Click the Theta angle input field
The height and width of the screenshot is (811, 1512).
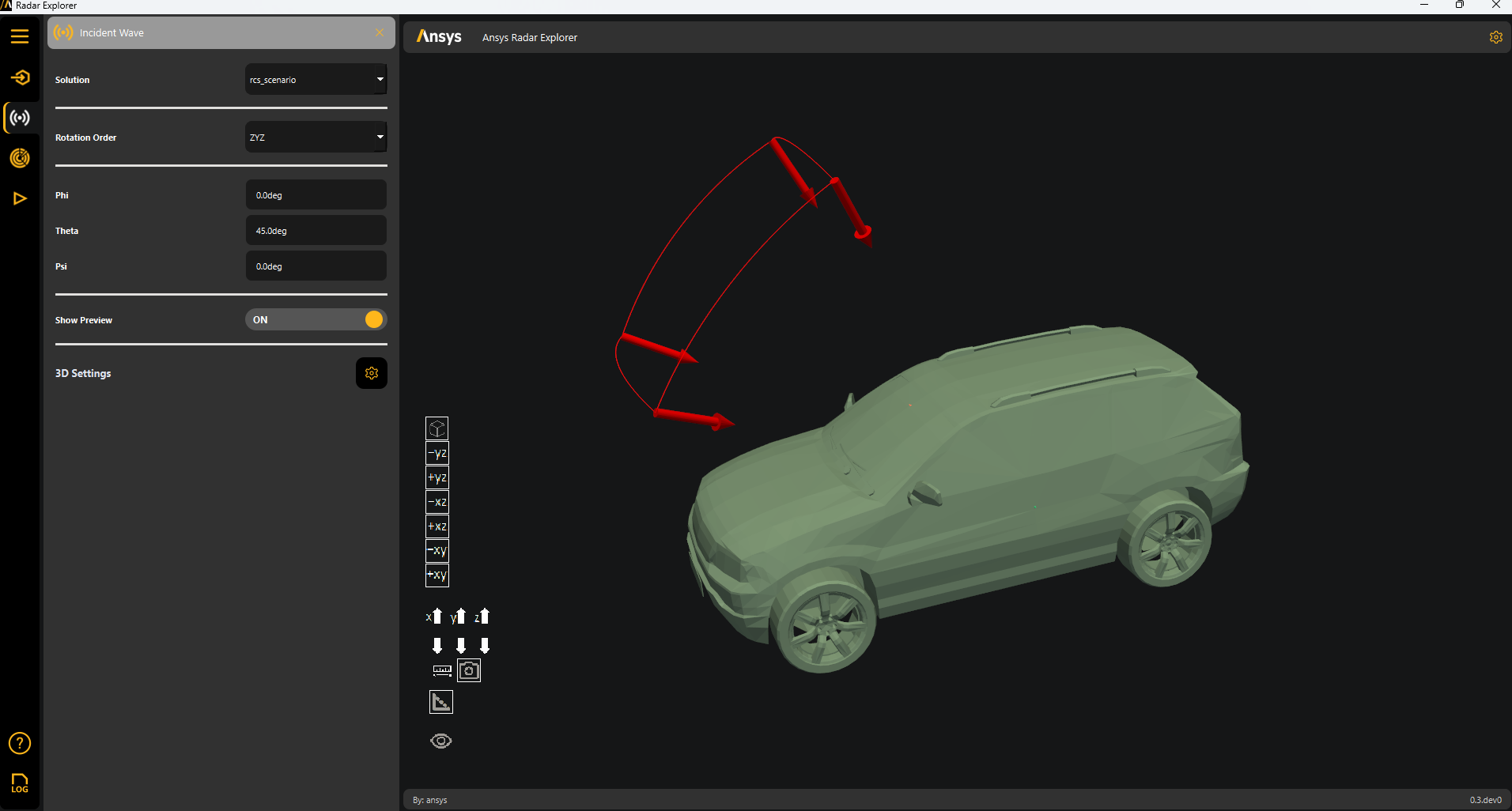pos(316,231)
